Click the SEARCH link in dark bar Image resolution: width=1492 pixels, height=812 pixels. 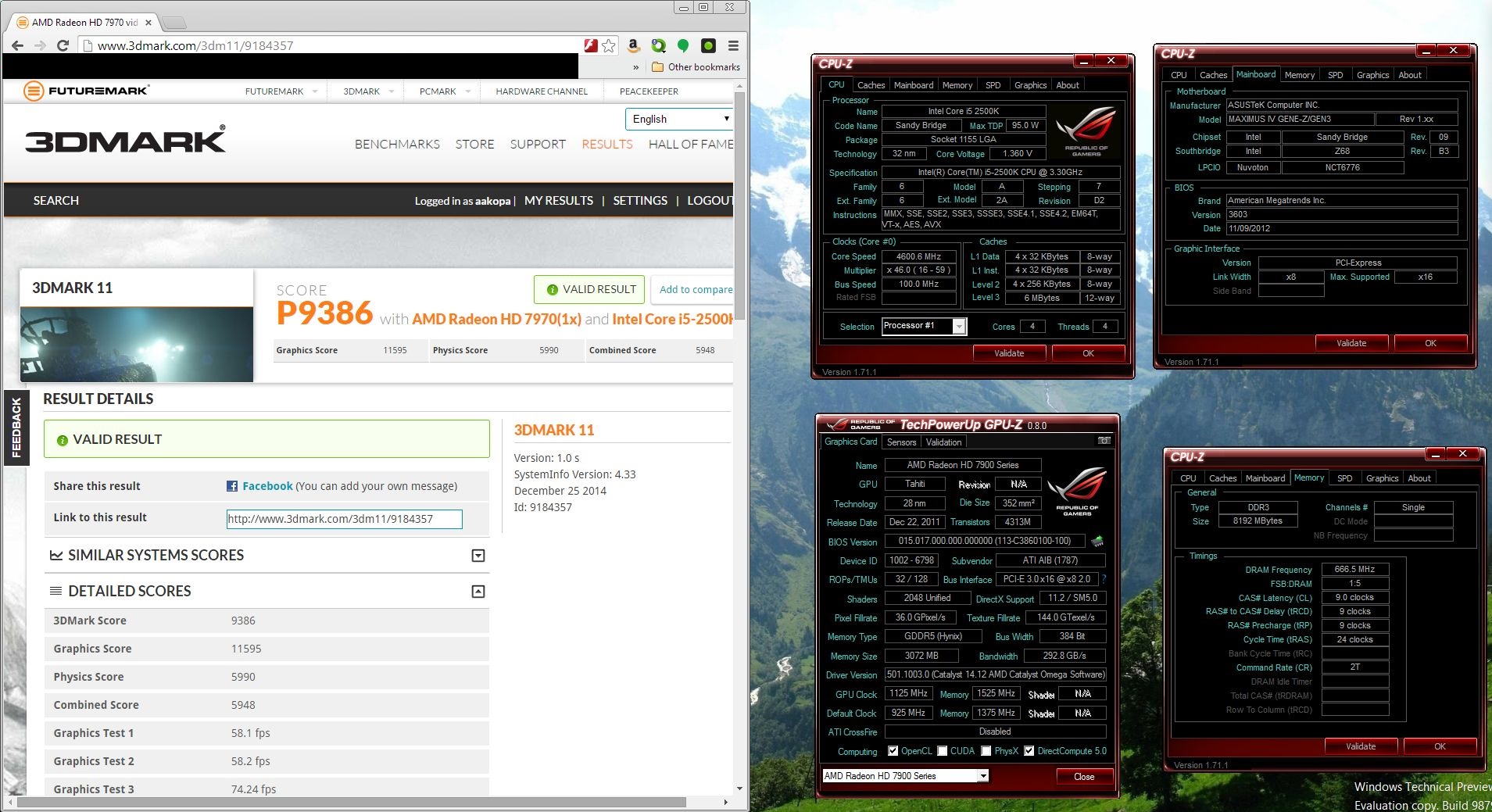coord(55,201)
